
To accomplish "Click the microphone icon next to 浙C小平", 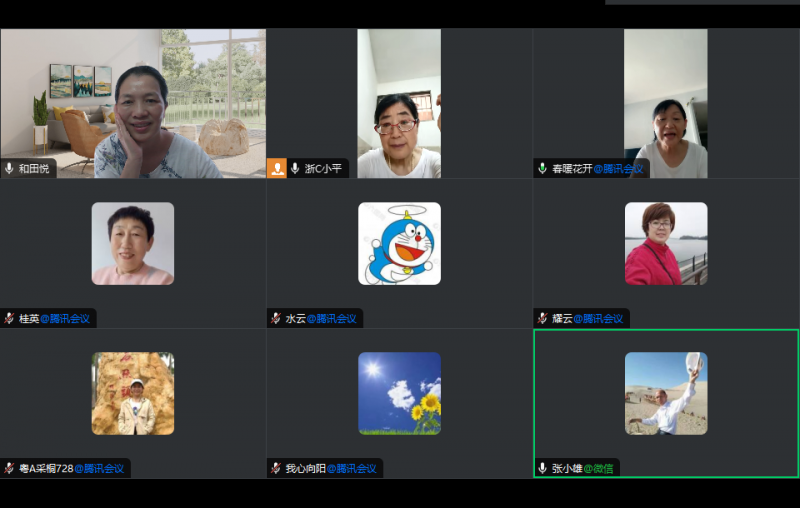I will (x=295, y=169).
